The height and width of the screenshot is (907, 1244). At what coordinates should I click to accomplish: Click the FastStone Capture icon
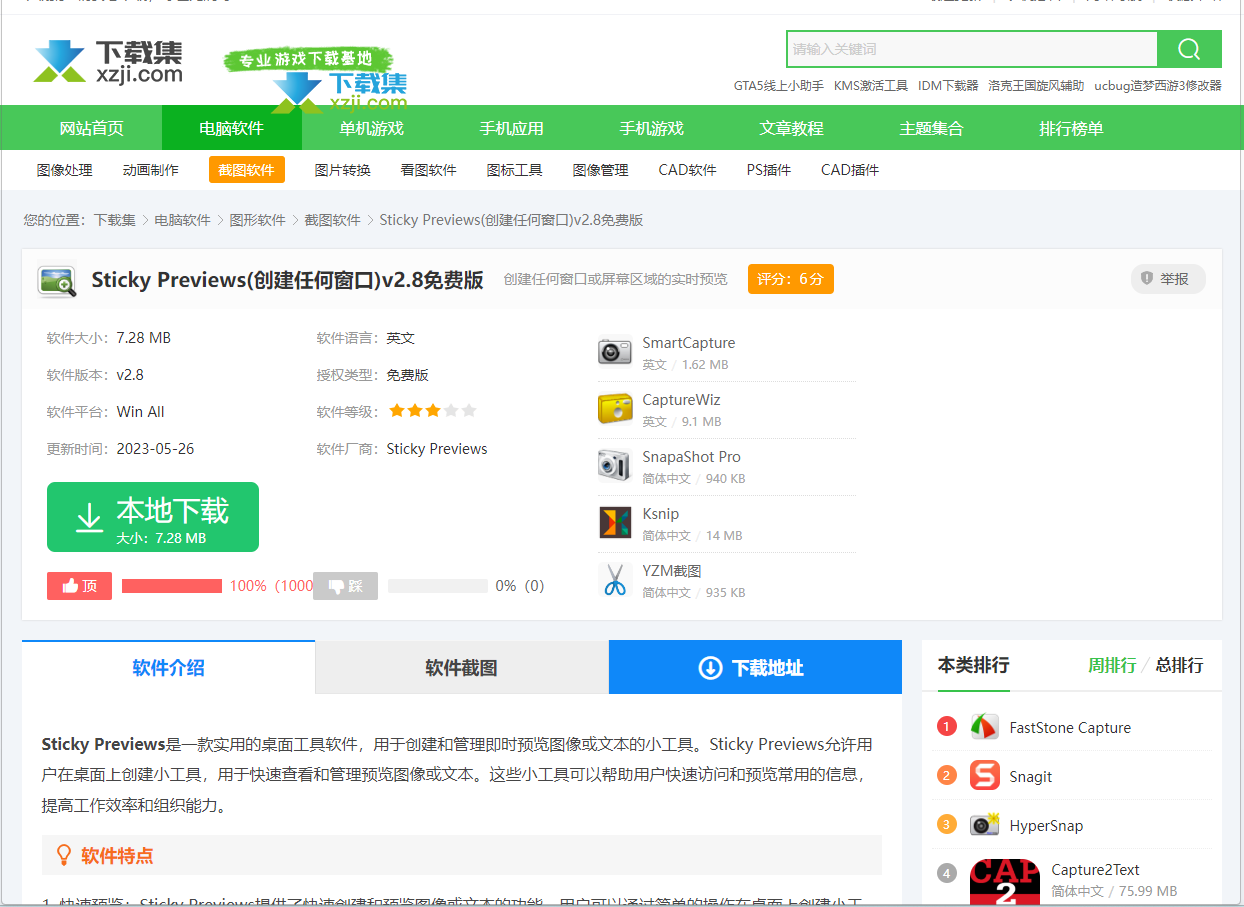click(x=985, y=727)
